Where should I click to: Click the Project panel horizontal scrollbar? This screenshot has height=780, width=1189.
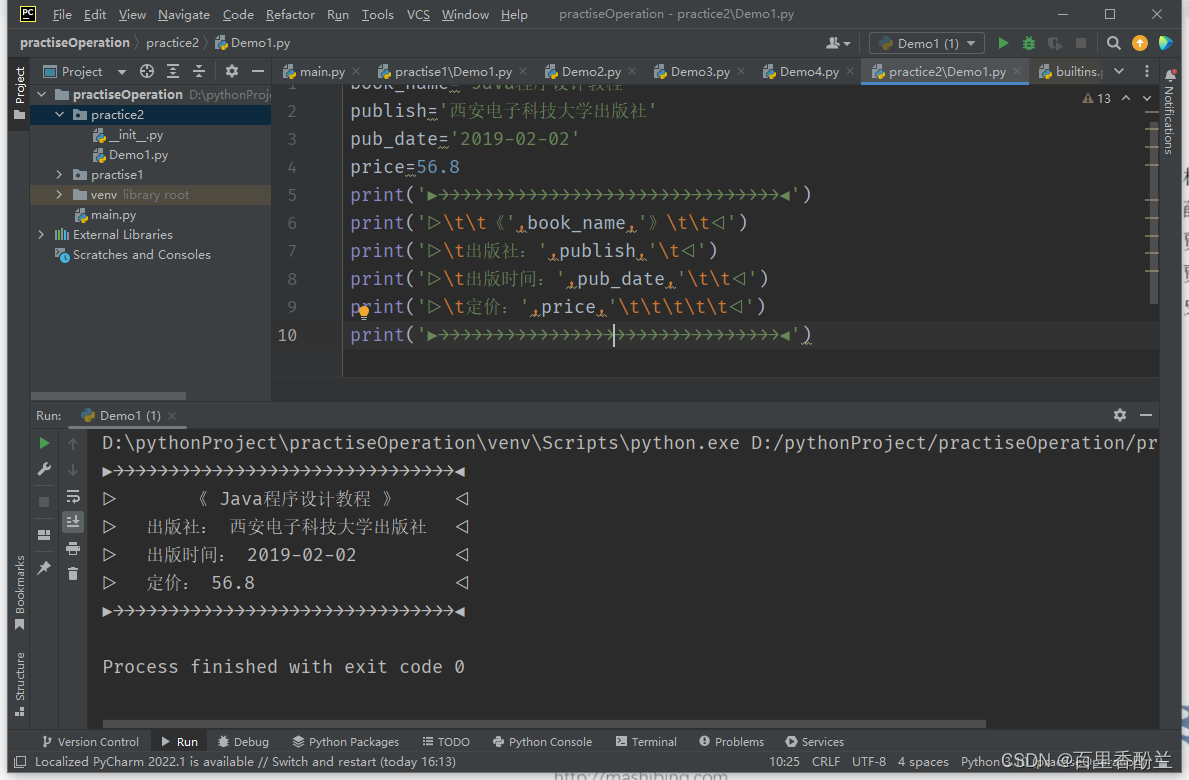pos(108,396)
